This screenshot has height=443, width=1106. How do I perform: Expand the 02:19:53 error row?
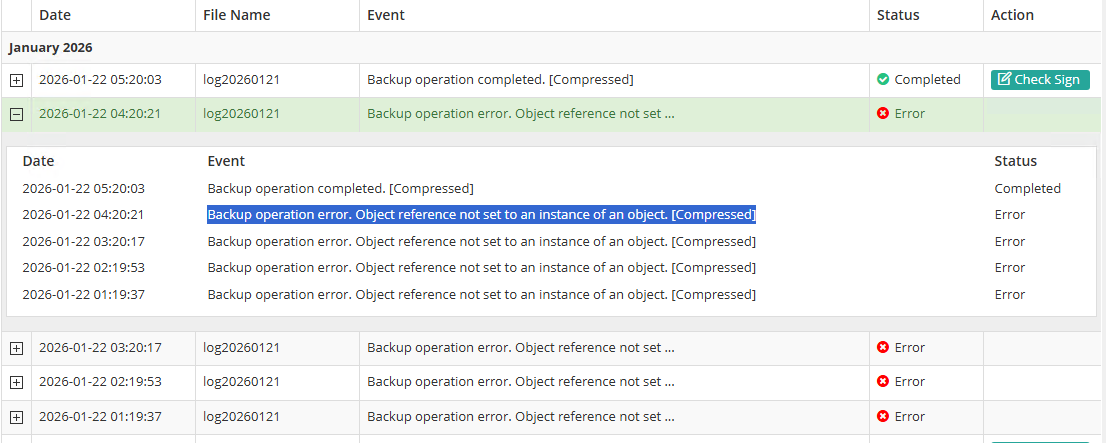16,382
